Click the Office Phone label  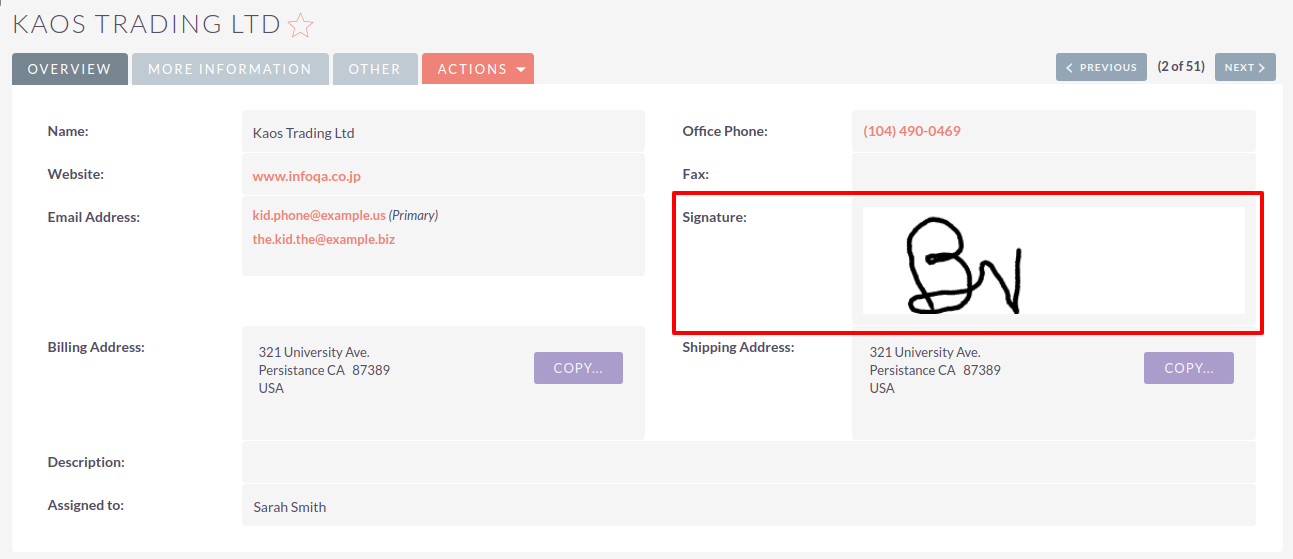tap(725, 131)
